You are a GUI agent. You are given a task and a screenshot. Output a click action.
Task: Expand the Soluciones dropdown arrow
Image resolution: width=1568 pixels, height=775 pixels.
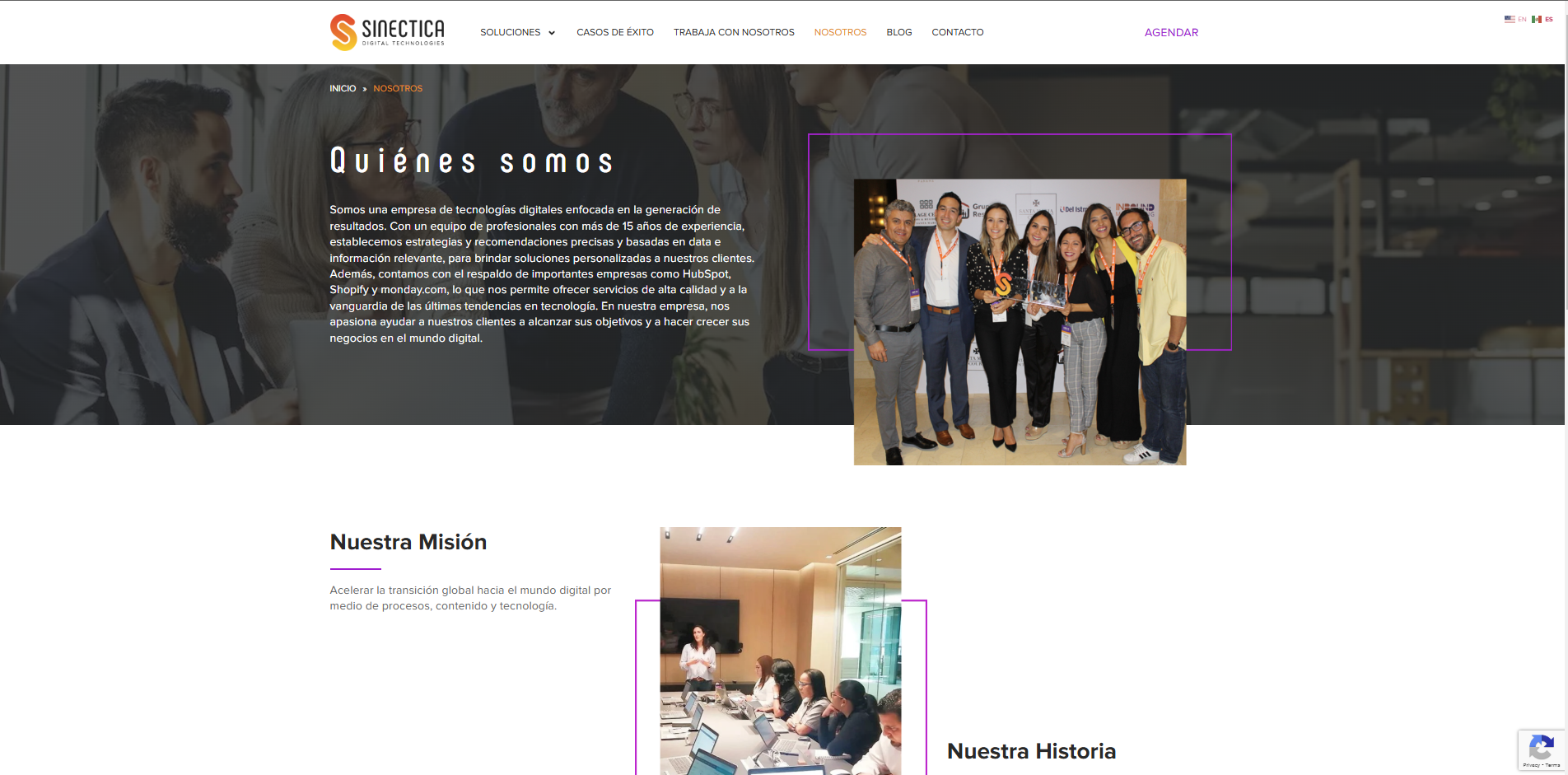coord(552,33)
